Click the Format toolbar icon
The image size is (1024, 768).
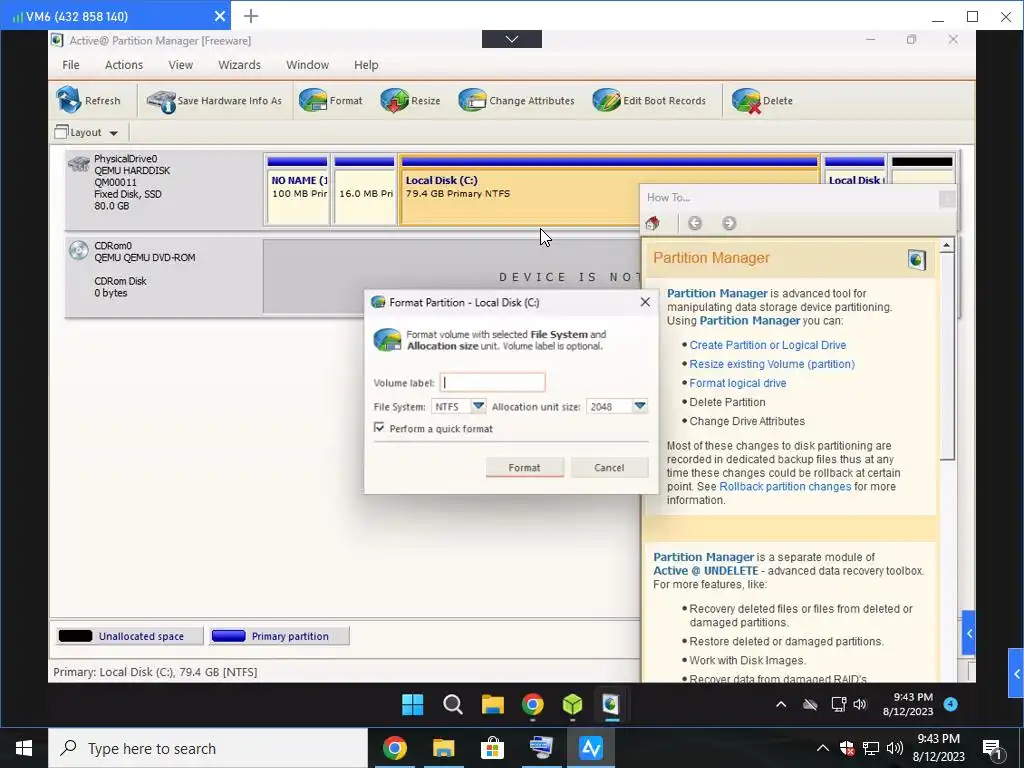[313, 100]
